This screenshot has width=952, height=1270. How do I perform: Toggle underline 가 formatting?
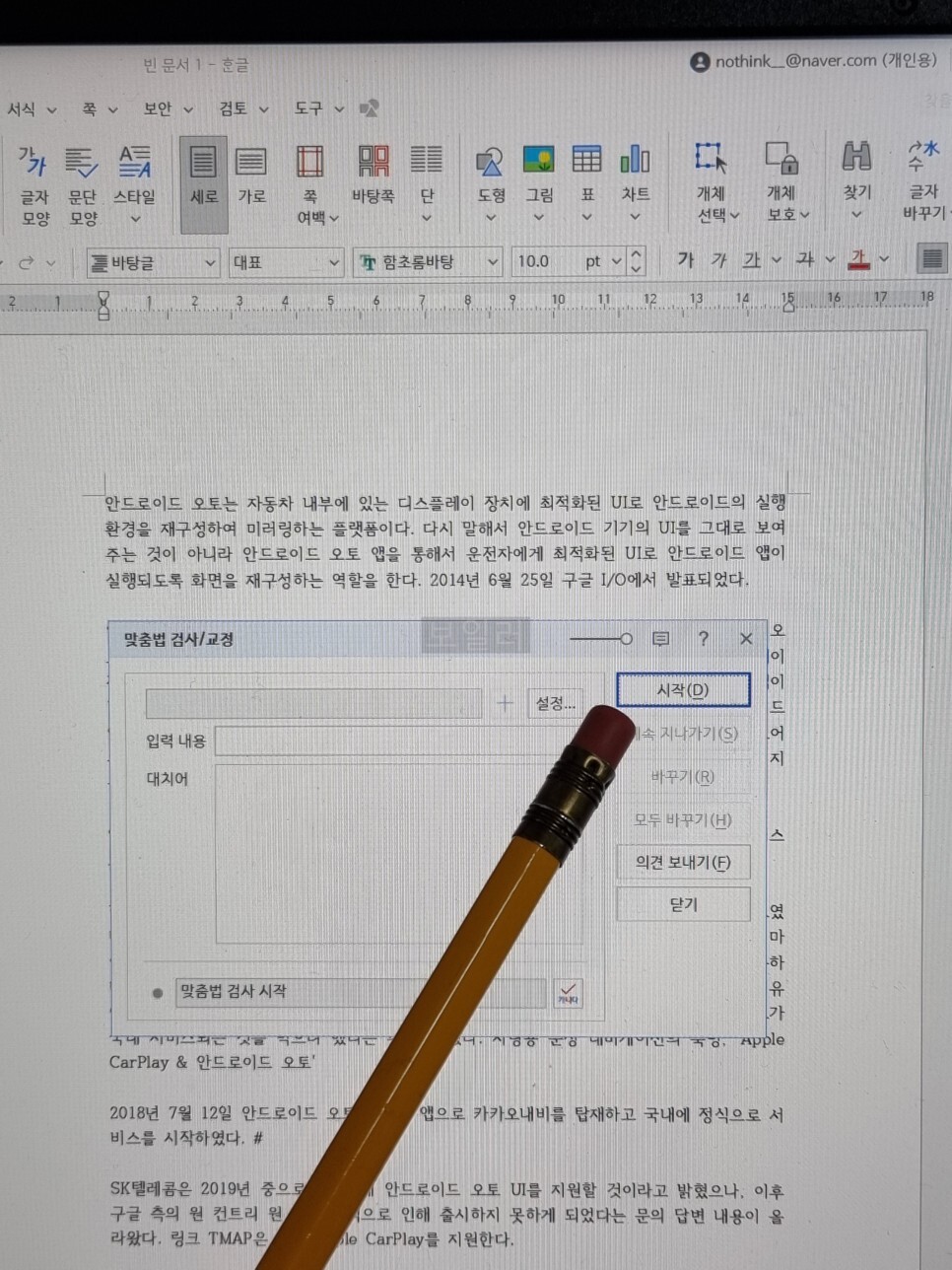[x=752, y=259]
